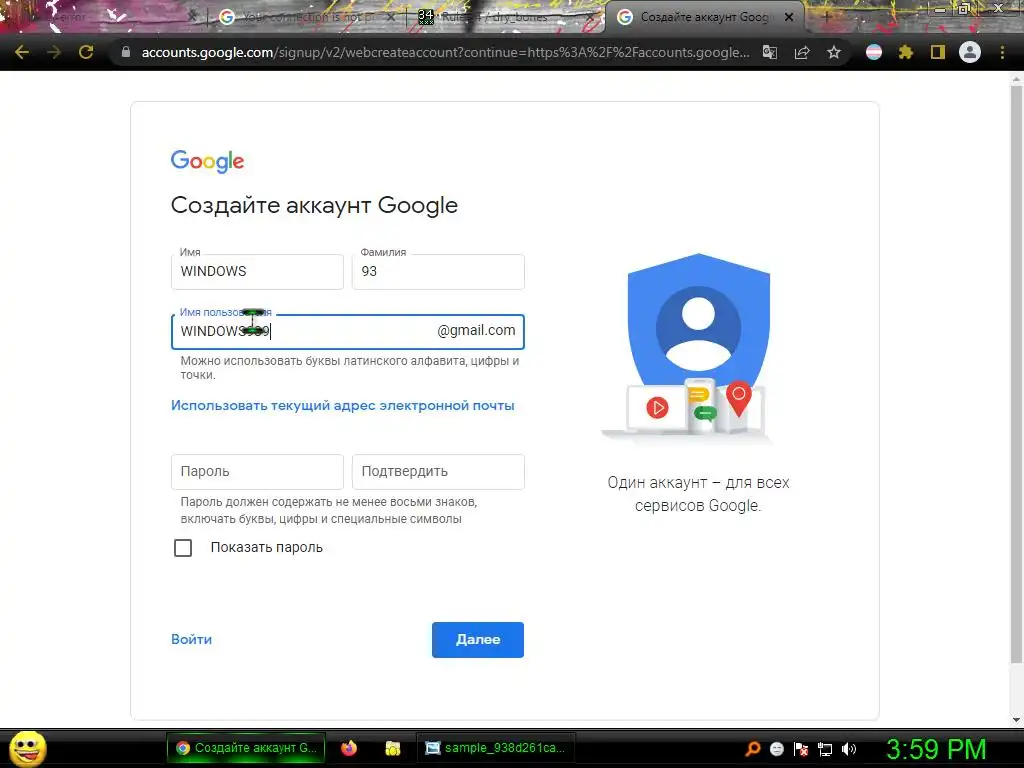Open the flag with red X tray icon
The image size is (1024, 768).
(801, 749)
